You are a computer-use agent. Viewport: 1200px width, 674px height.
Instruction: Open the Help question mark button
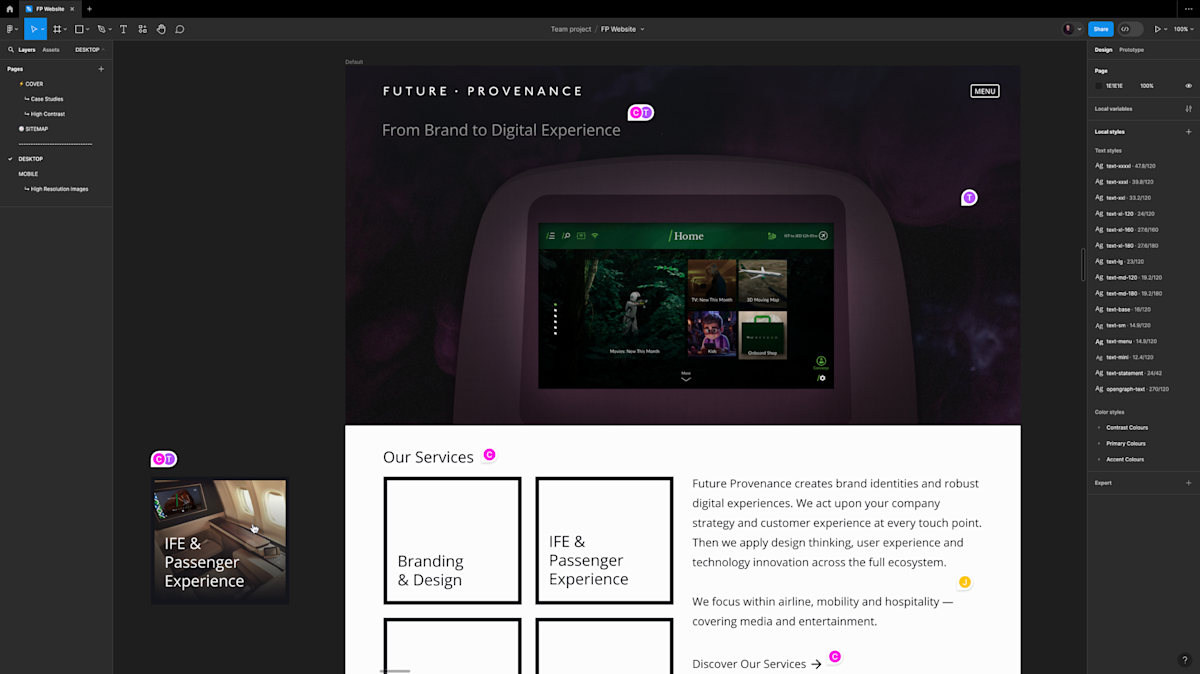click(x=1185, y=660)
